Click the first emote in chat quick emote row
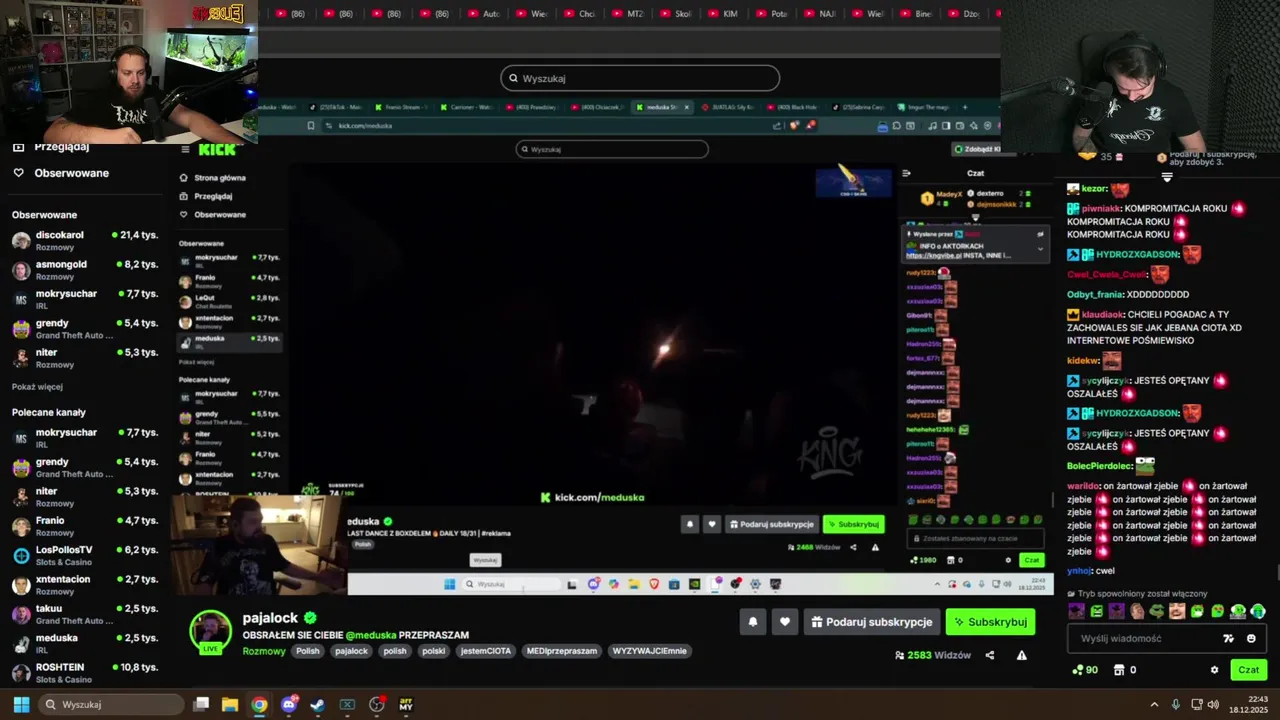This screenshot has width=1280, height=720. point(1077,611)
